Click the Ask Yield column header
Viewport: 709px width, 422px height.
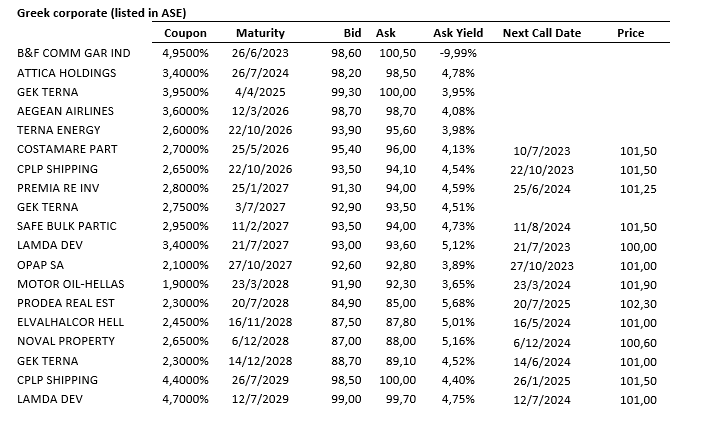tap(456, 33)
